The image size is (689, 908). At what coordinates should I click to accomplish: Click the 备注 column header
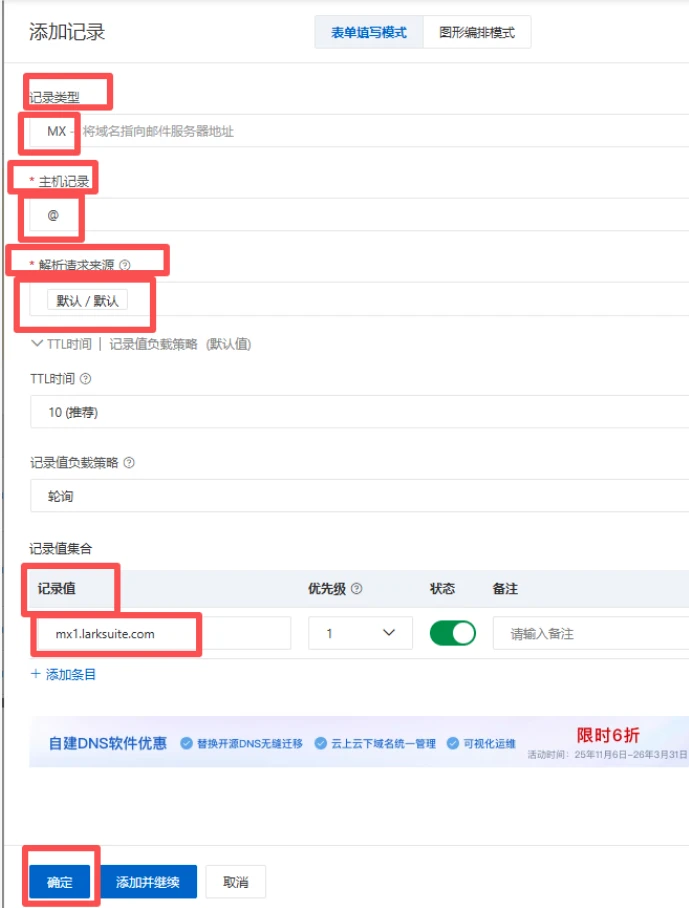(x=505, y=588)
